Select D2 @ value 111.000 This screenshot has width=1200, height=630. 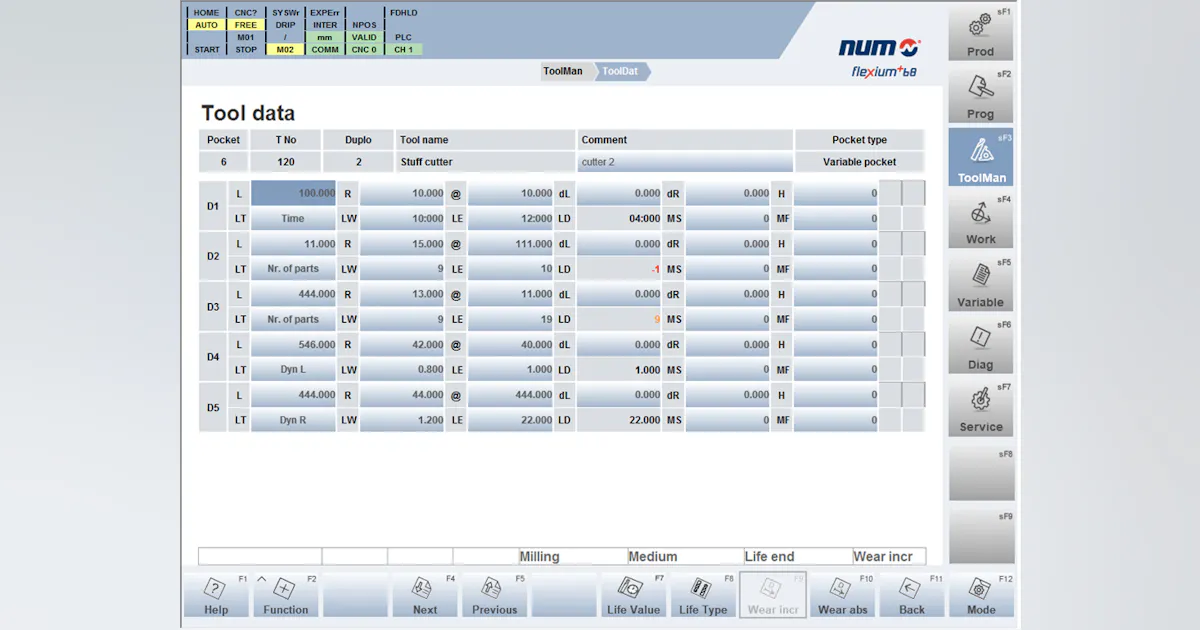tap(510, 244)
